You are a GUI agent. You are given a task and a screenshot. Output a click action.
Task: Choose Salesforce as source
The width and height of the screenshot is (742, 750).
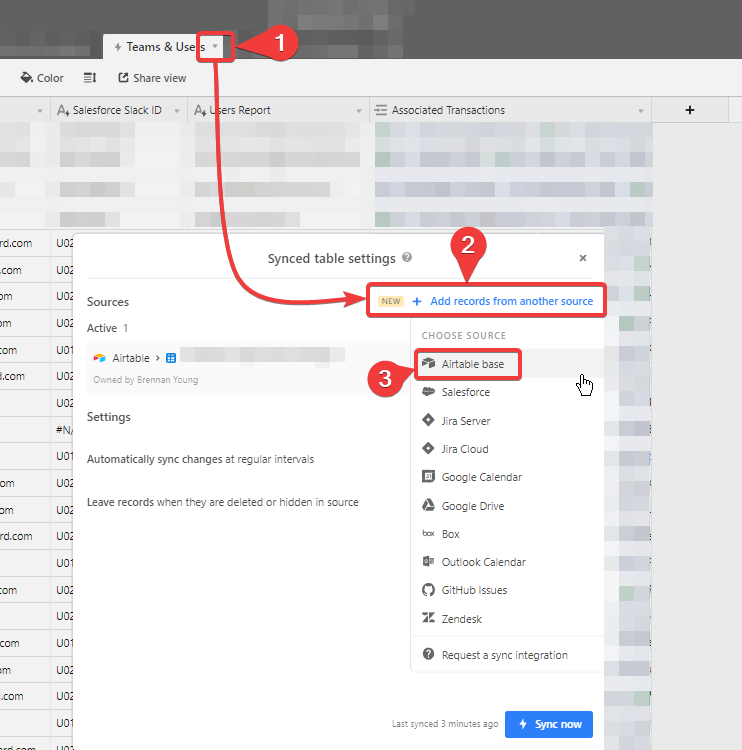click(507, 392)
